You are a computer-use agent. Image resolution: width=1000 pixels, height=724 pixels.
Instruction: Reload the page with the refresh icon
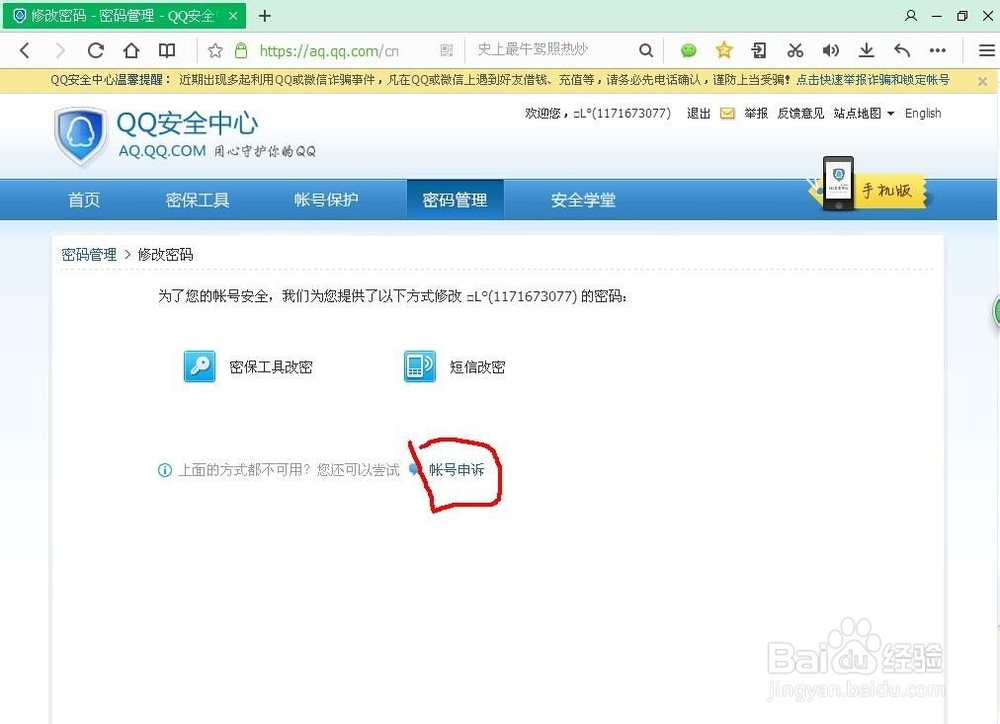tap(96, 50)
